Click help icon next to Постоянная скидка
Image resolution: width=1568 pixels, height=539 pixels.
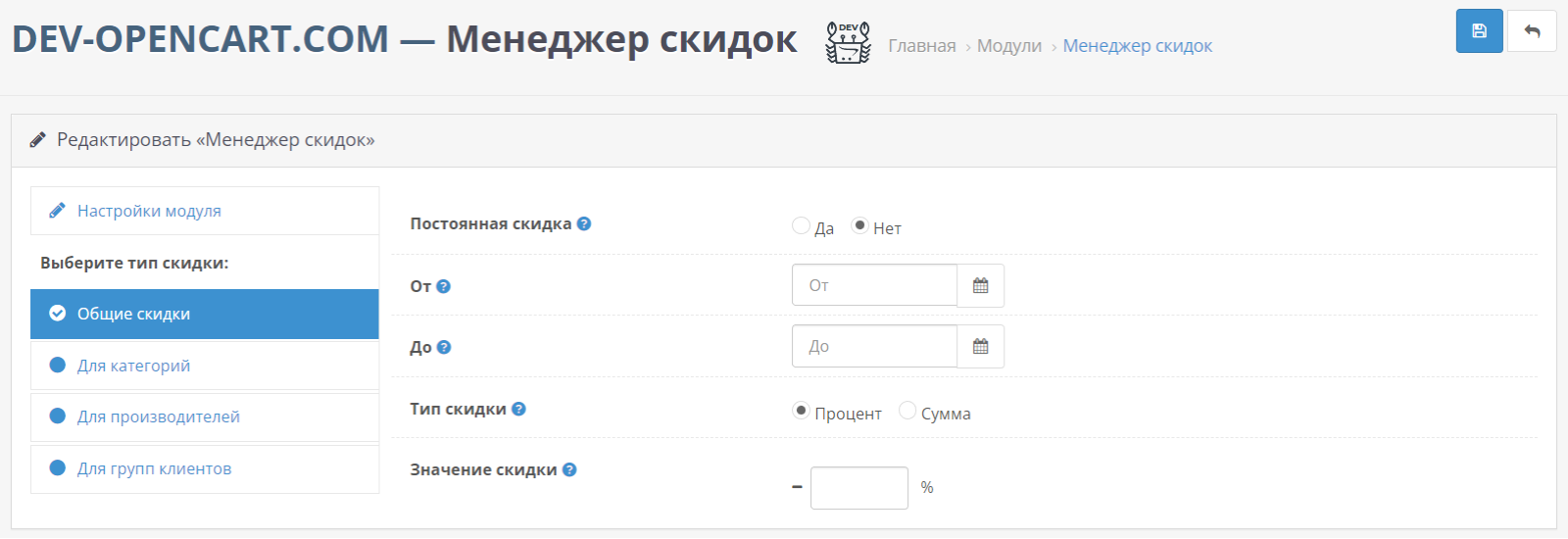[584, 223]
